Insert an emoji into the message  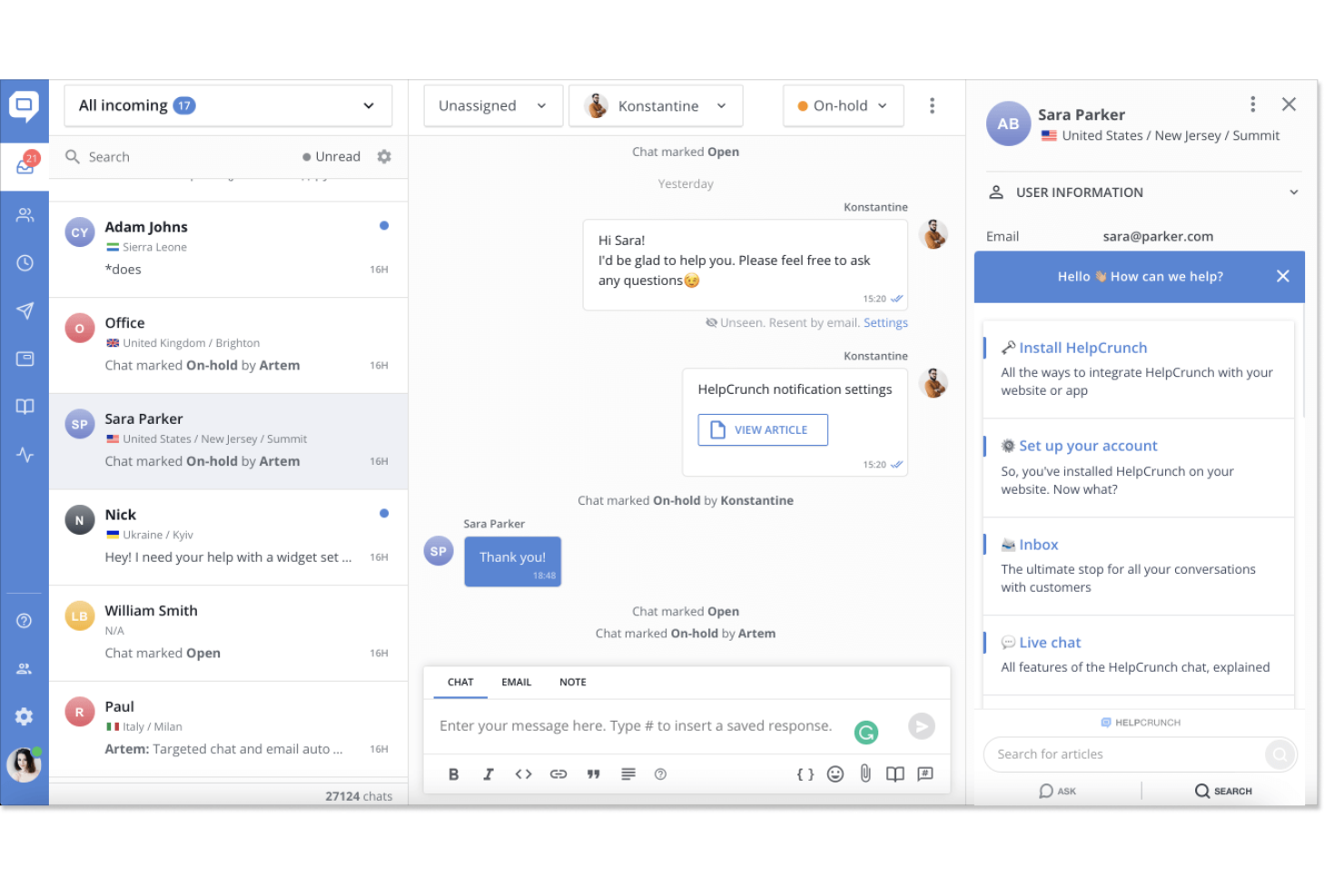click(835, 773)
